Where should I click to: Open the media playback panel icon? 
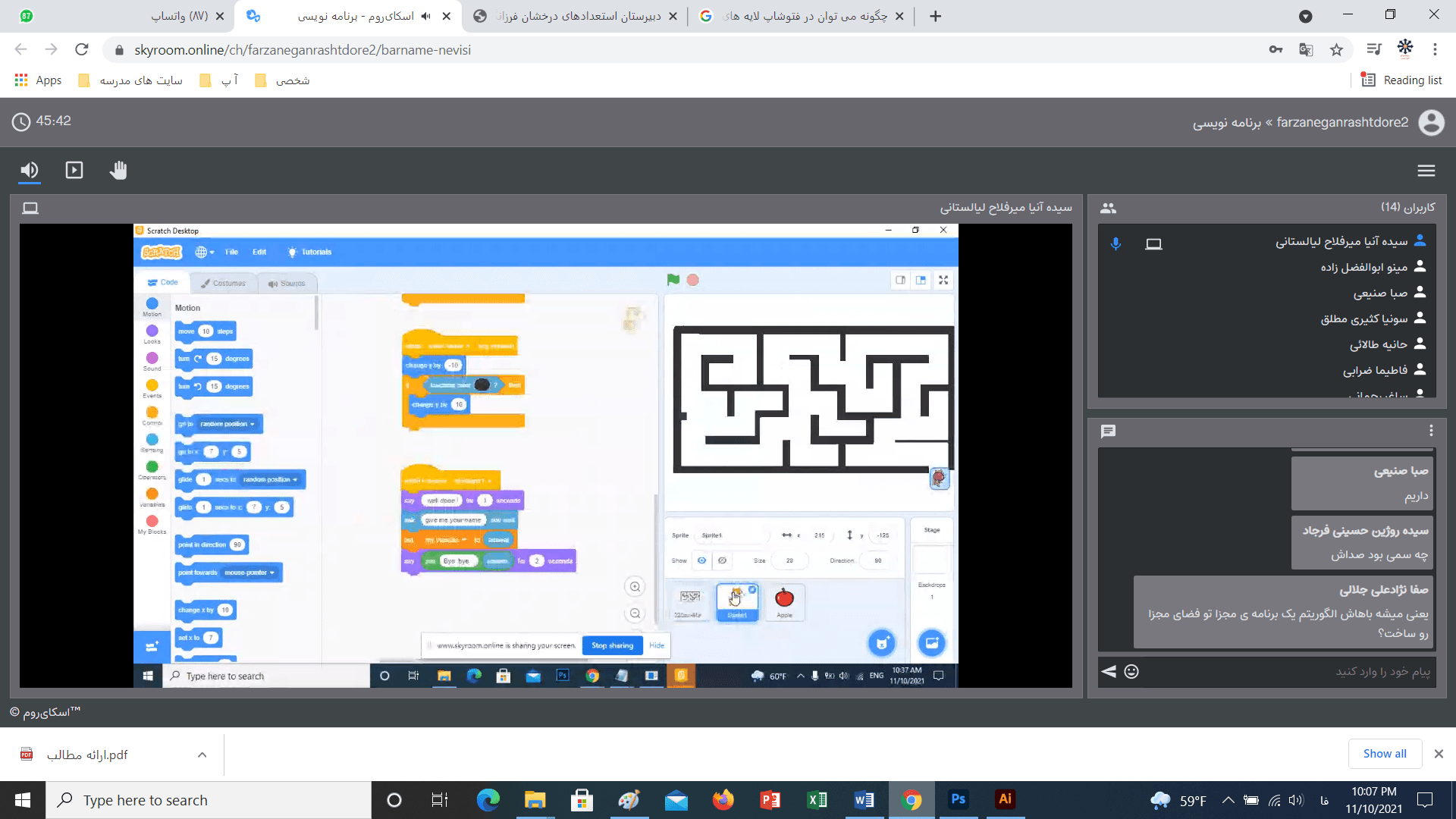pyautogui.click(x=74, y=170)
